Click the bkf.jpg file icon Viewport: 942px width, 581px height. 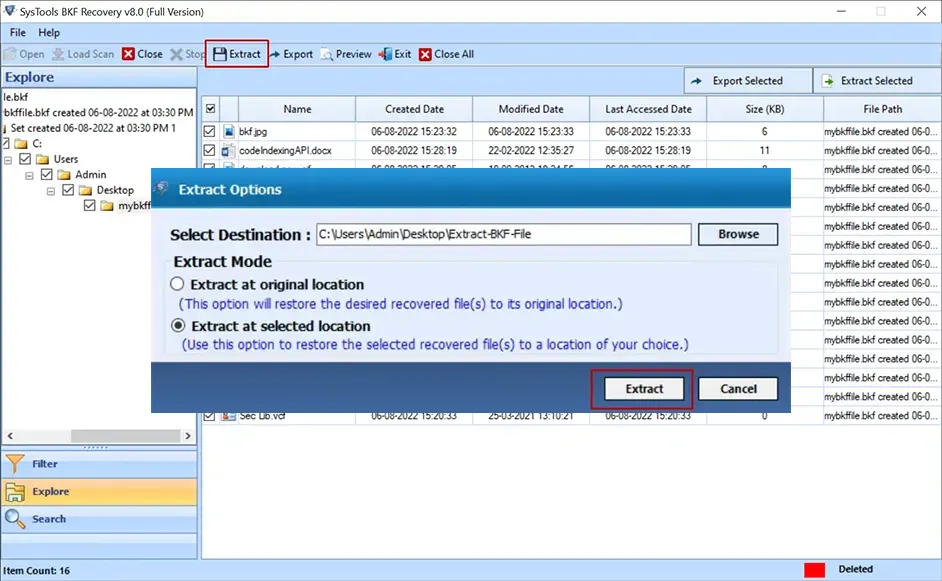[x=228, y=131]
